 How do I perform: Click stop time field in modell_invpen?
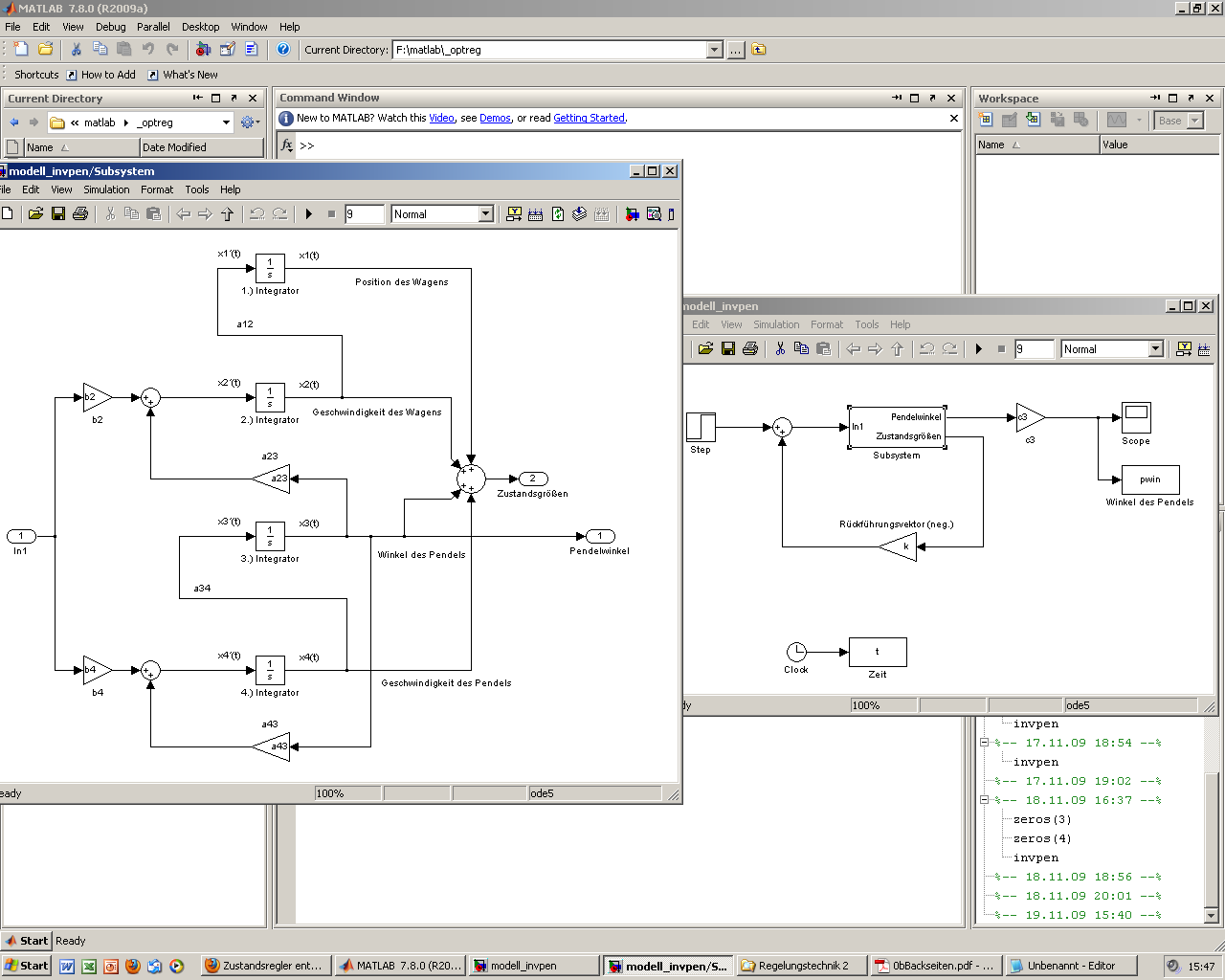tap(1034, 348)
